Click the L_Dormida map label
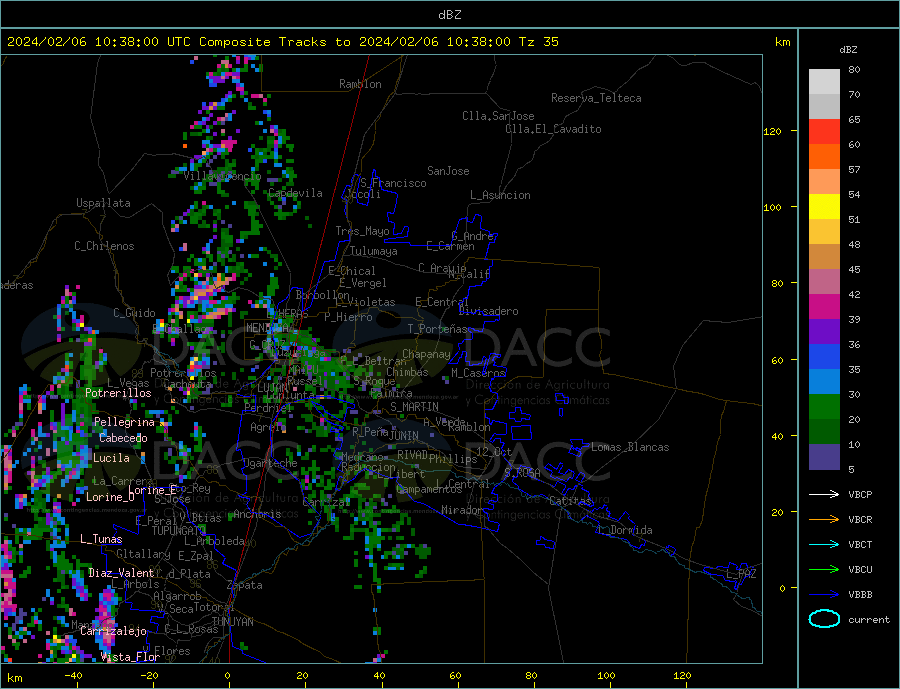The width and height of the screenshot is (900, 689). (x=626, y=530)
